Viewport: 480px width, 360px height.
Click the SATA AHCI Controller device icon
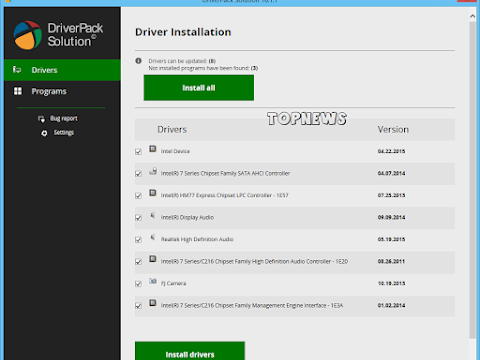click(153, 171)
